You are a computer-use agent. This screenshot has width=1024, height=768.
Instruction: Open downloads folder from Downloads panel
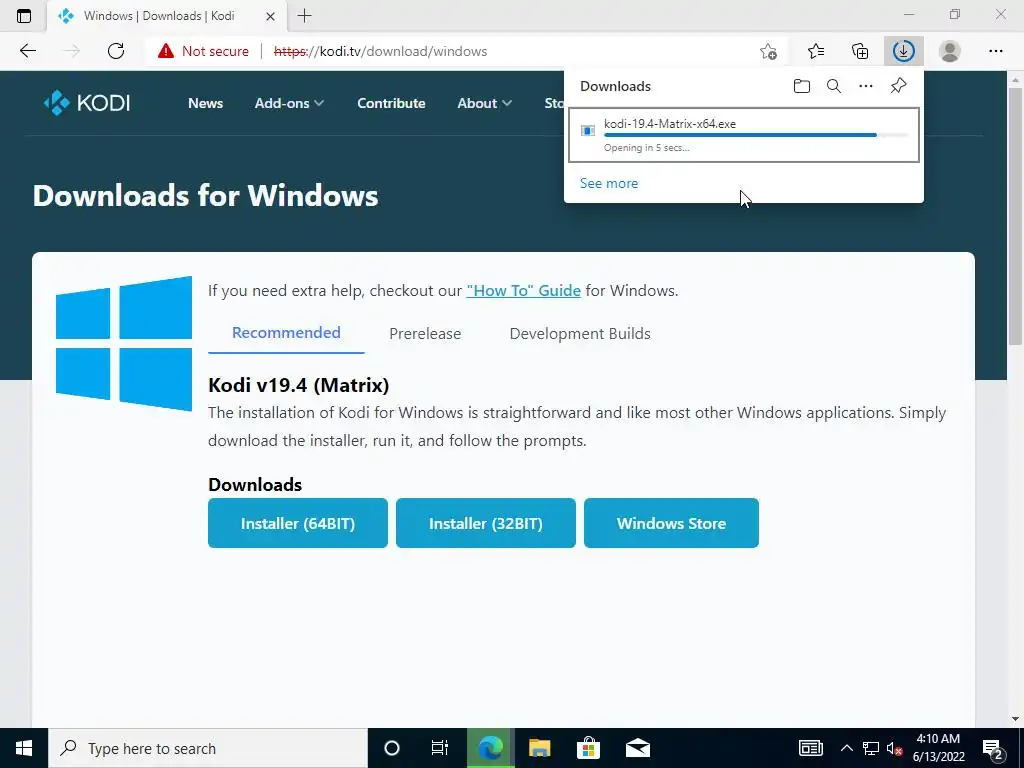point(801,86)
